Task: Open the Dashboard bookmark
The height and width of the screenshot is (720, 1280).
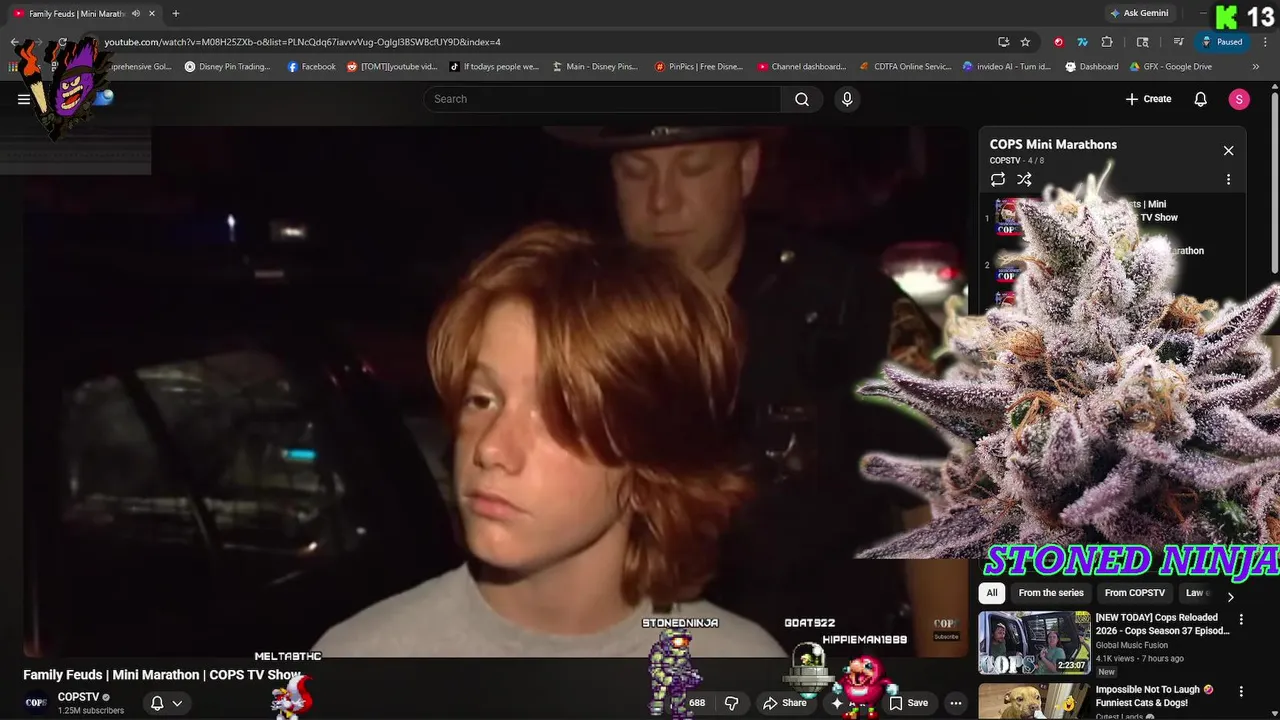Action: pyautogui.click(x=1092, y=67)
